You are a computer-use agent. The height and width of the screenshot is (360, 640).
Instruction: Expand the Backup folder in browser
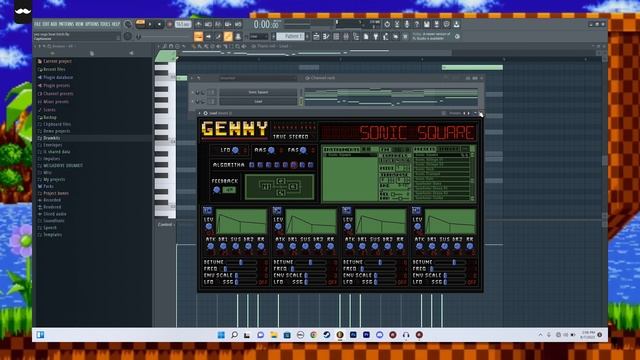pyautogui.click(x=50, y=117)
